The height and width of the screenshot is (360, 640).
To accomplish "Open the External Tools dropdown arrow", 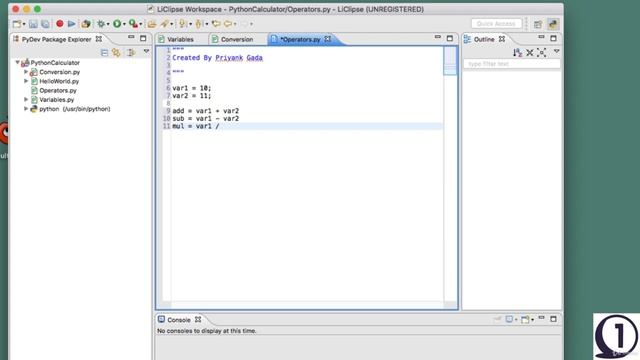I will (141, 24).
